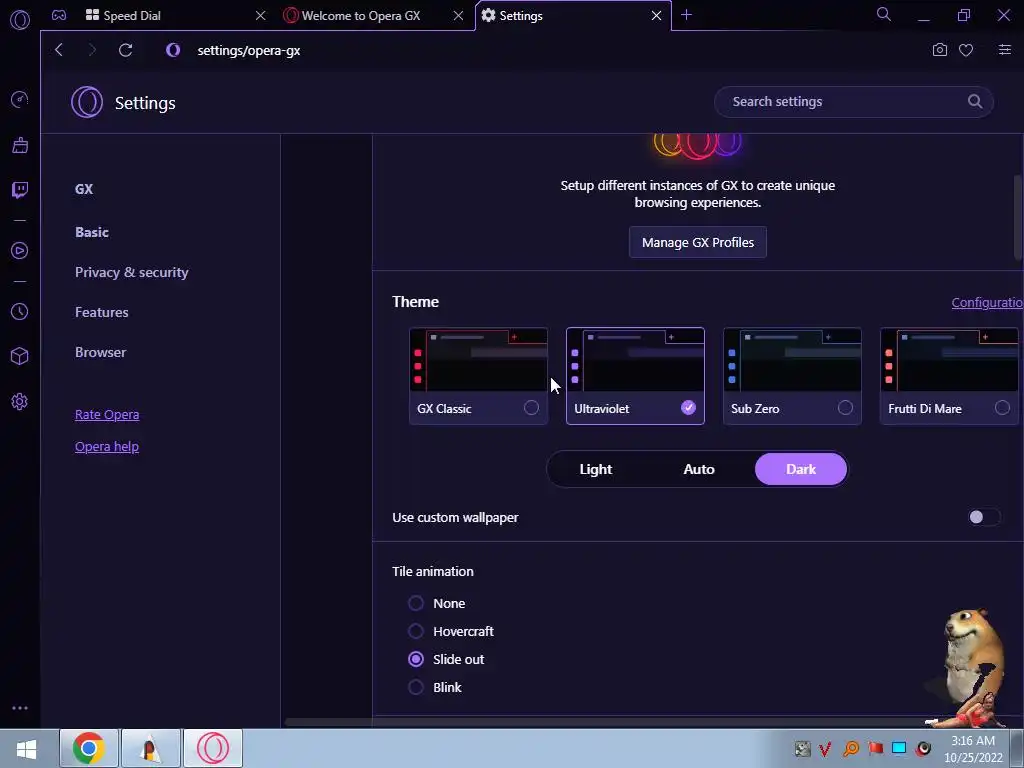This screenshot has width=1024, height=768.
Task: Choose Hovercraft tile animation
Action: pyautogui.click(x=416, y=631)
